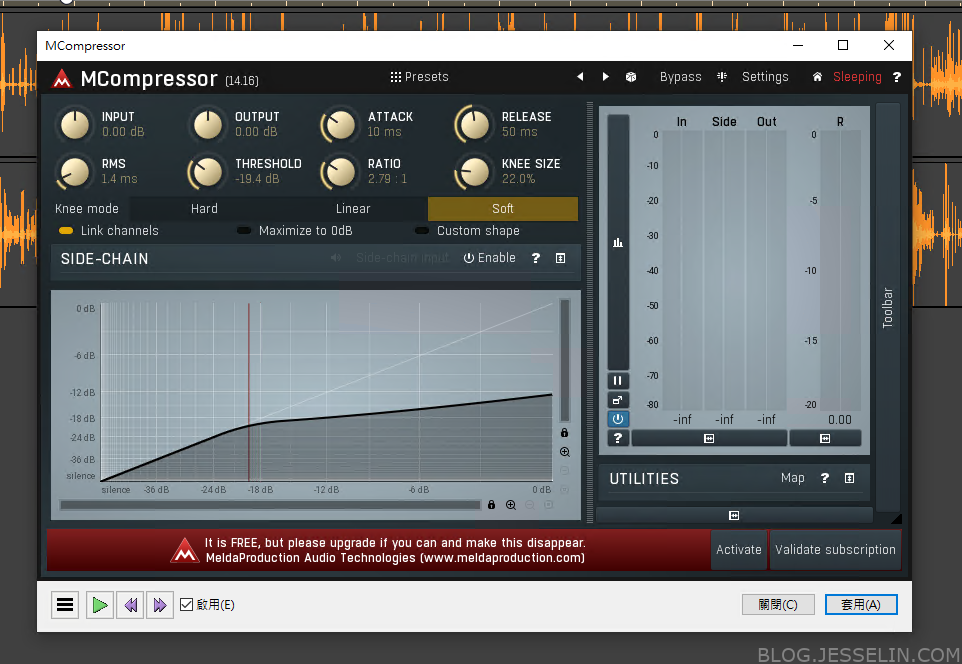
Task: Collapse the Utilities panel
Action: coord(849,478)
